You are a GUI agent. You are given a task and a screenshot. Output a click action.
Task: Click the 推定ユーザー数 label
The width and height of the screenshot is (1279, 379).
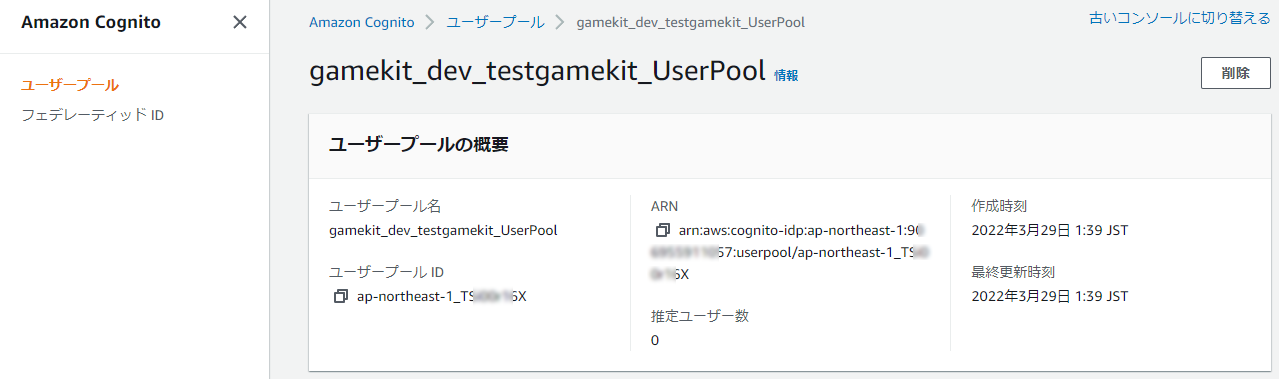coord(700,316)
